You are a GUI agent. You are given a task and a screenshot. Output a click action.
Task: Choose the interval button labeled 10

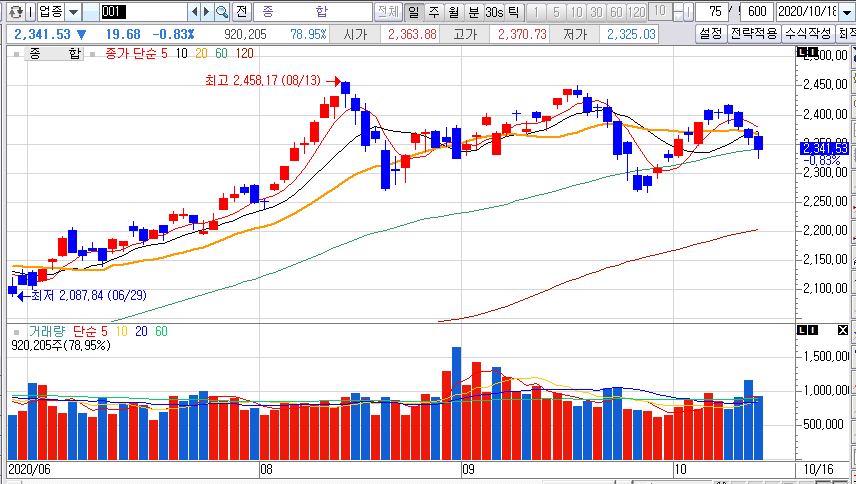(575, 11)
